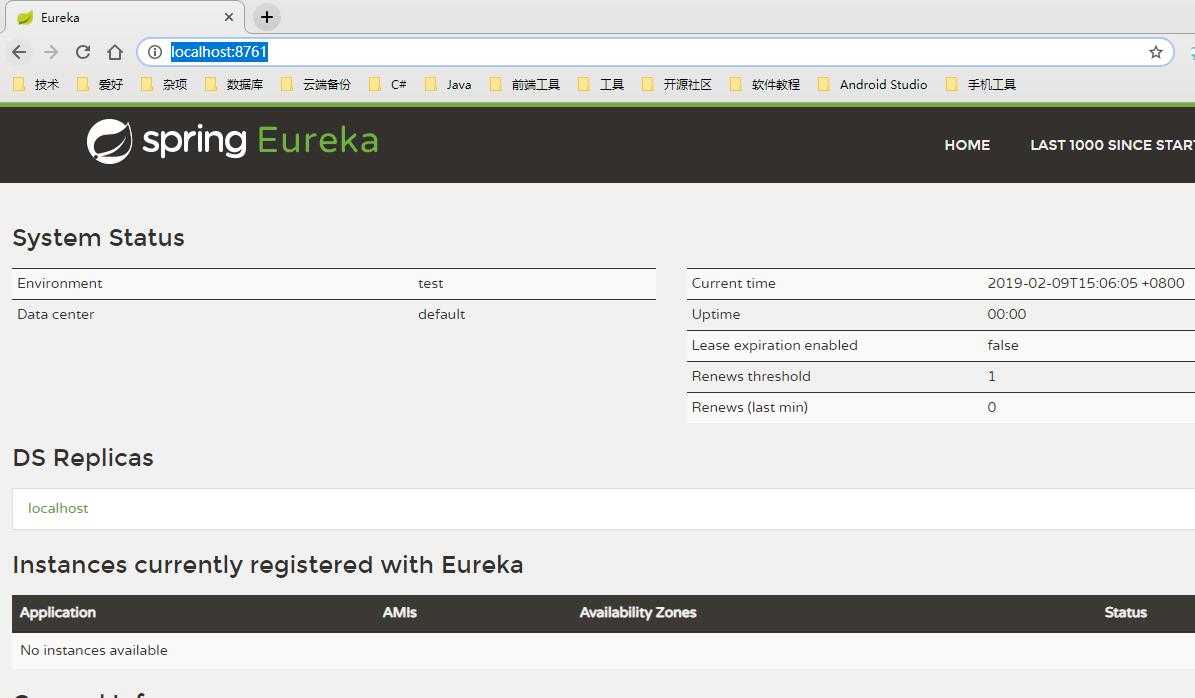Open the 工具 bookmark folder
The image size is (1195, 698).
(x=601, y=85)
